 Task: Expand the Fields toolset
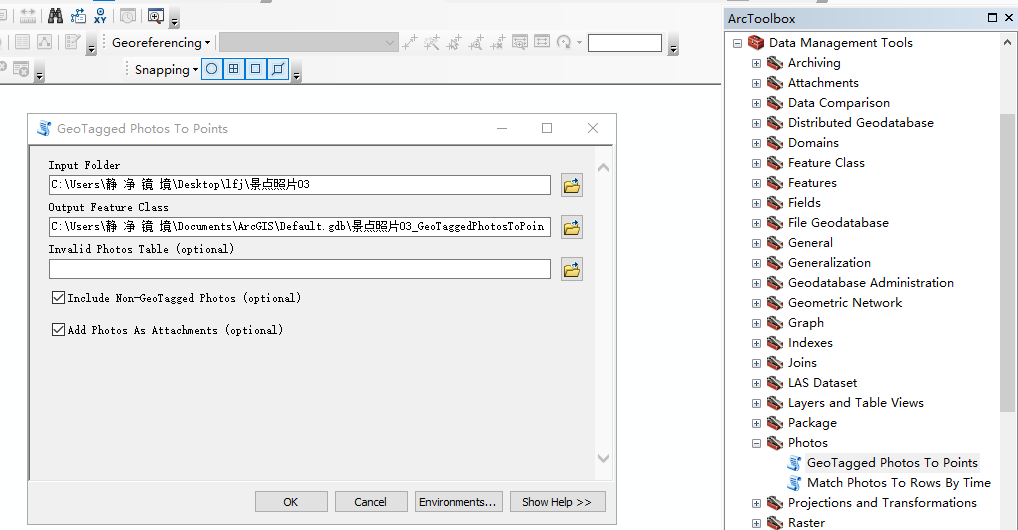[x=756, y=203]
